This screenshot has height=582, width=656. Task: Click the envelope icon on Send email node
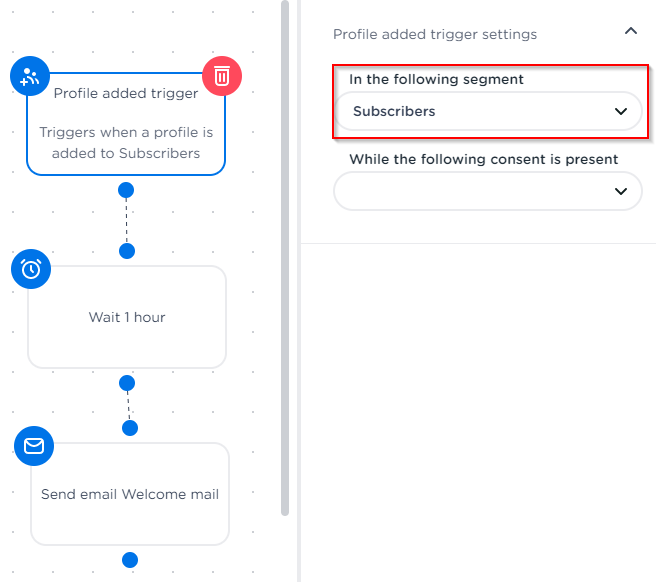click(x=34, y=446)
